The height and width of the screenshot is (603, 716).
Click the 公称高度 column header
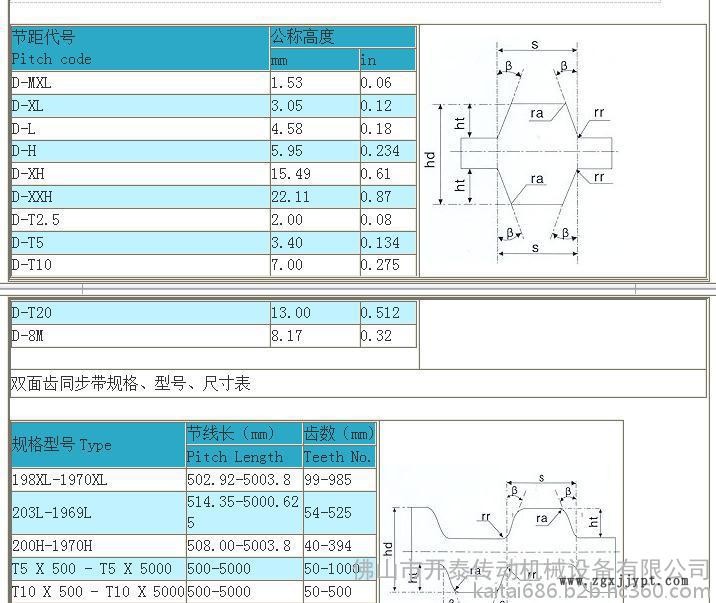342,37
